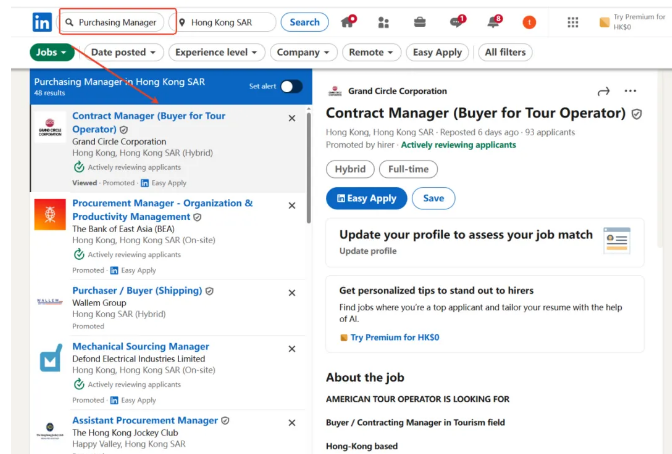Open All filters
Screen dimensions: 672x454
(504, 52)
